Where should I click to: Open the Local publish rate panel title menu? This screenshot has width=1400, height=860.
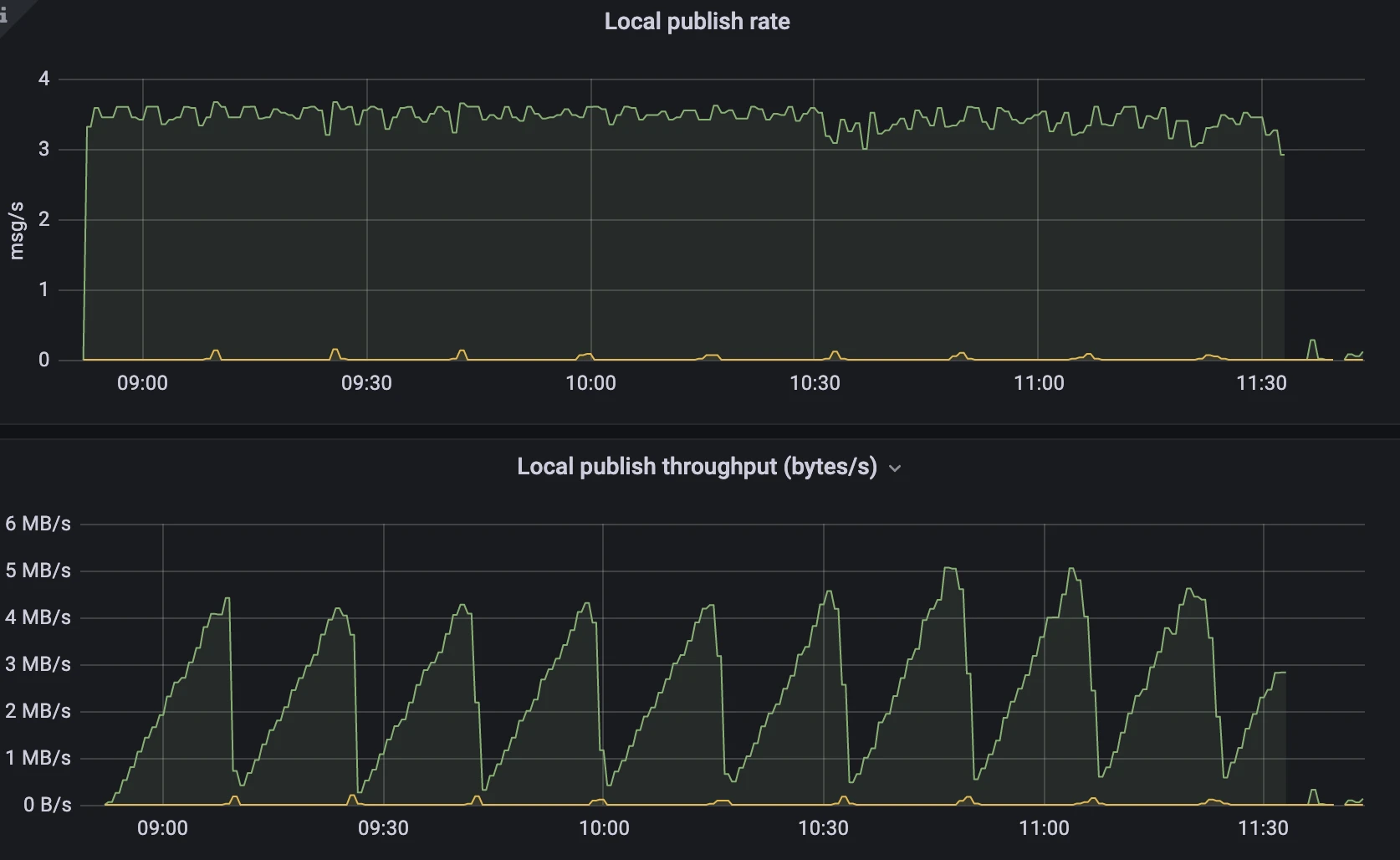tap(697, 22)
